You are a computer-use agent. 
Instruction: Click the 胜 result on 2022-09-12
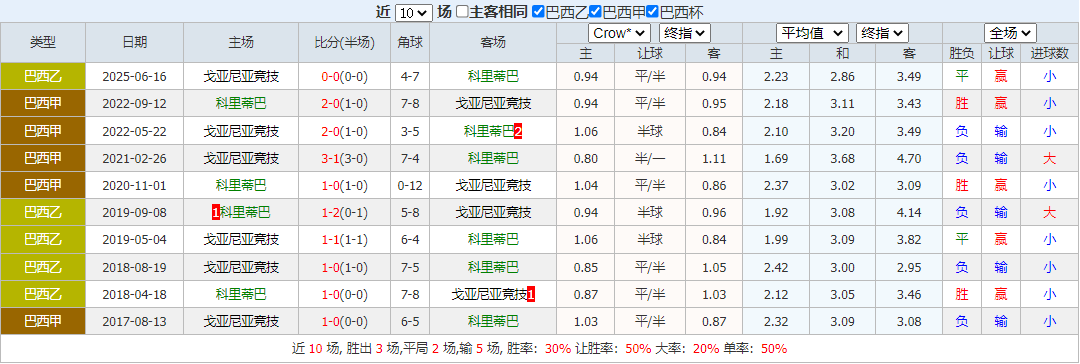(x=962, y=104)
